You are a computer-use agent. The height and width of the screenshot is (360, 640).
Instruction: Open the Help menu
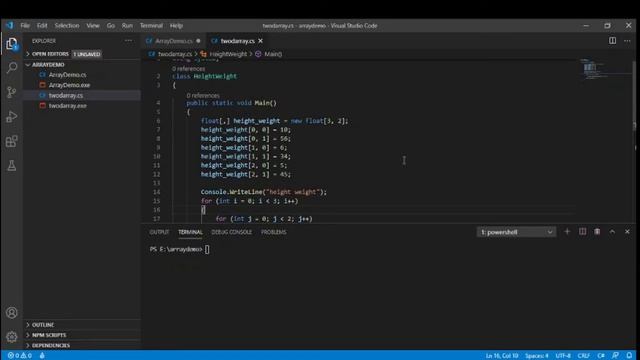176,25
